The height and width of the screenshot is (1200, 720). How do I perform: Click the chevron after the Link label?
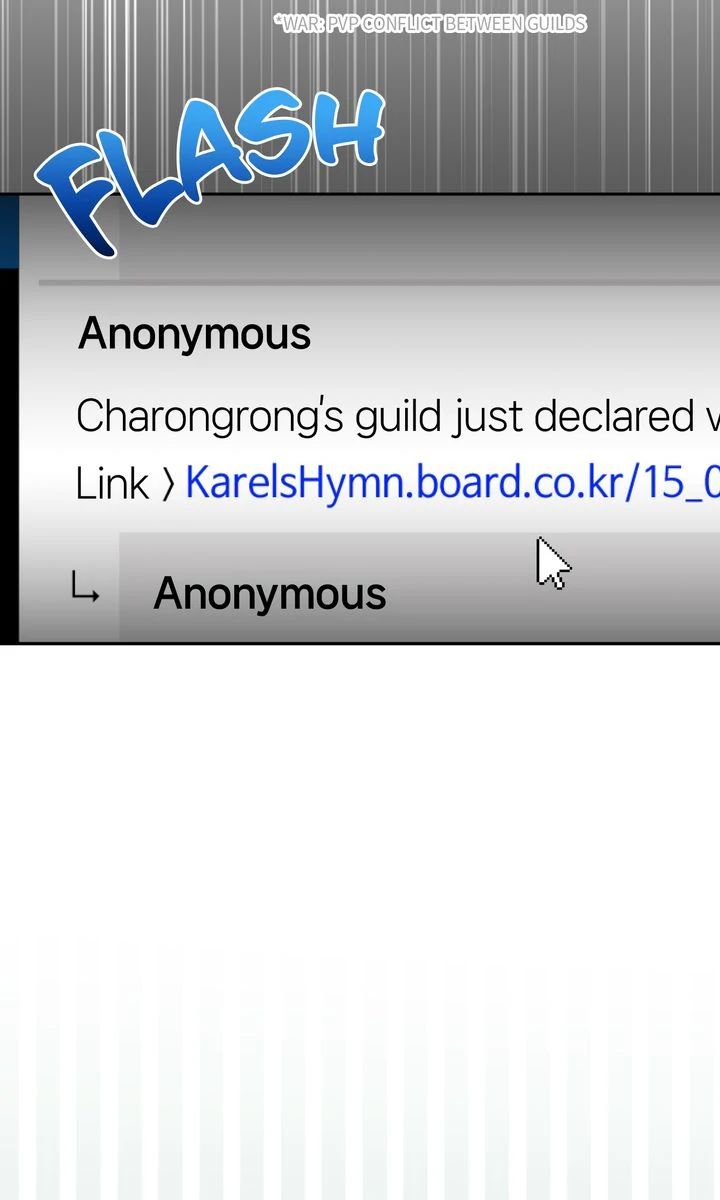coord(167,484)
